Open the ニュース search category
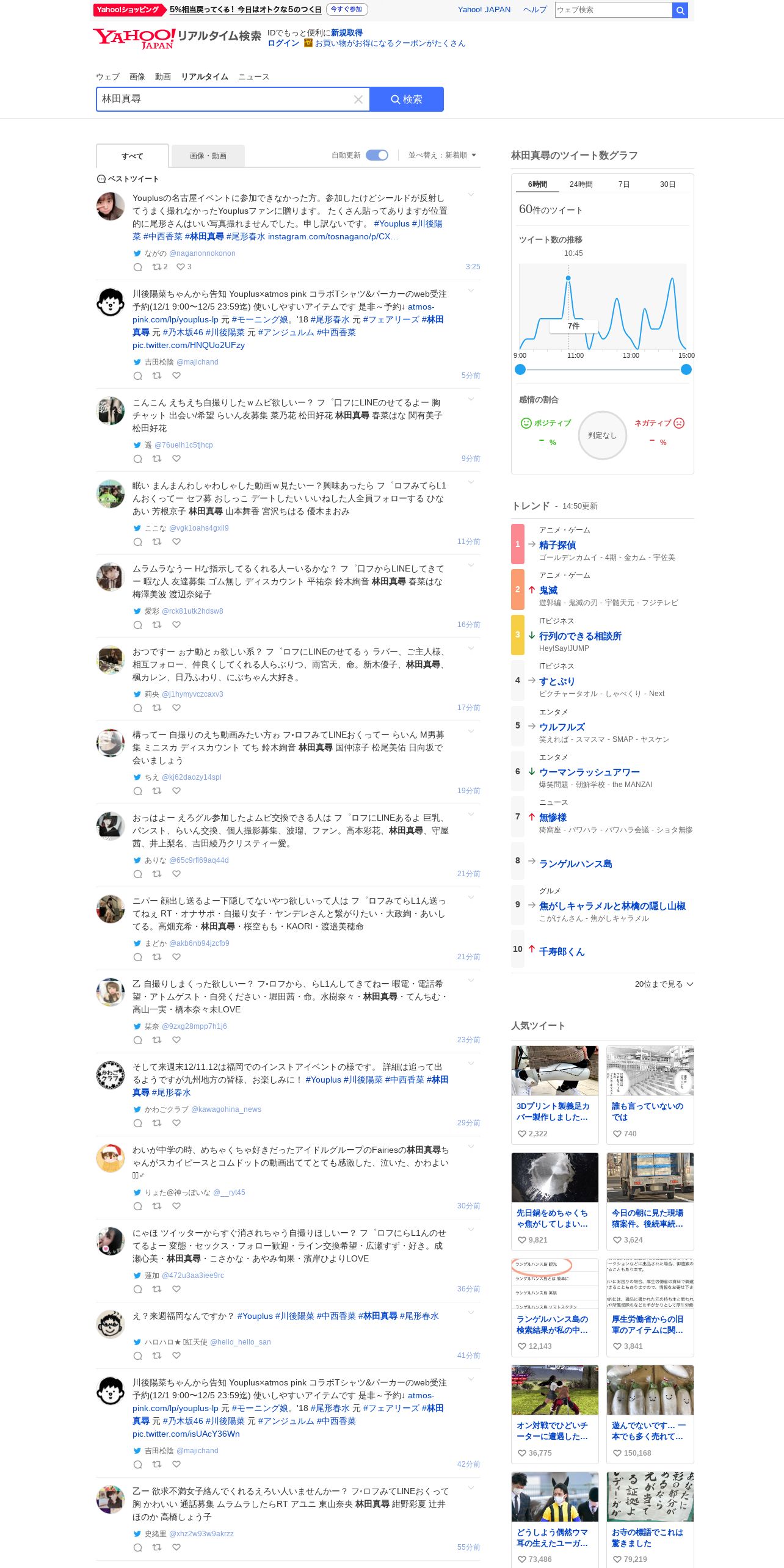The image size is (784, 1568). point(253,77)
